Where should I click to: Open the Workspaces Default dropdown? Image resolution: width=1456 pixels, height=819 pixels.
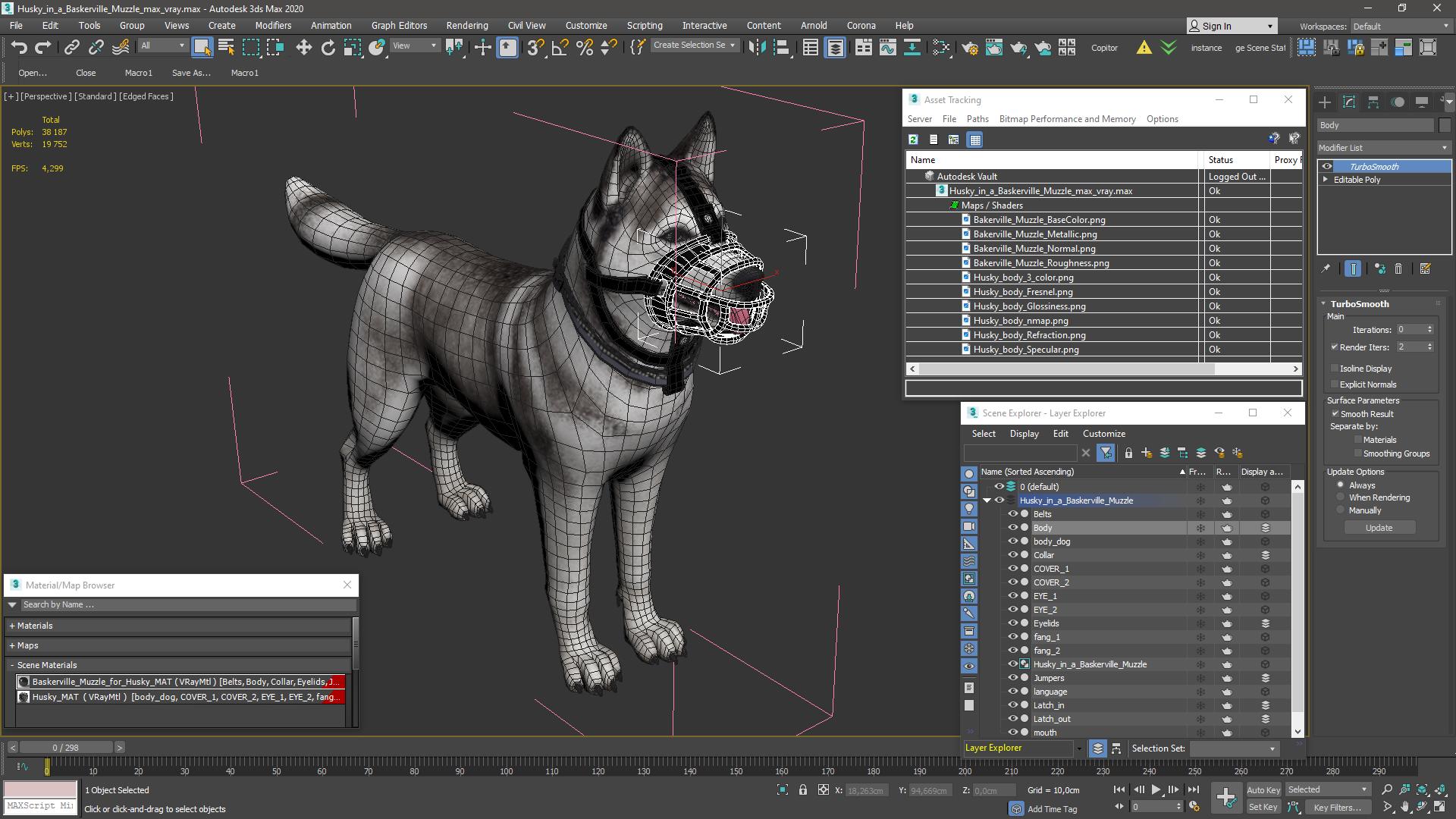[1401, 27]
